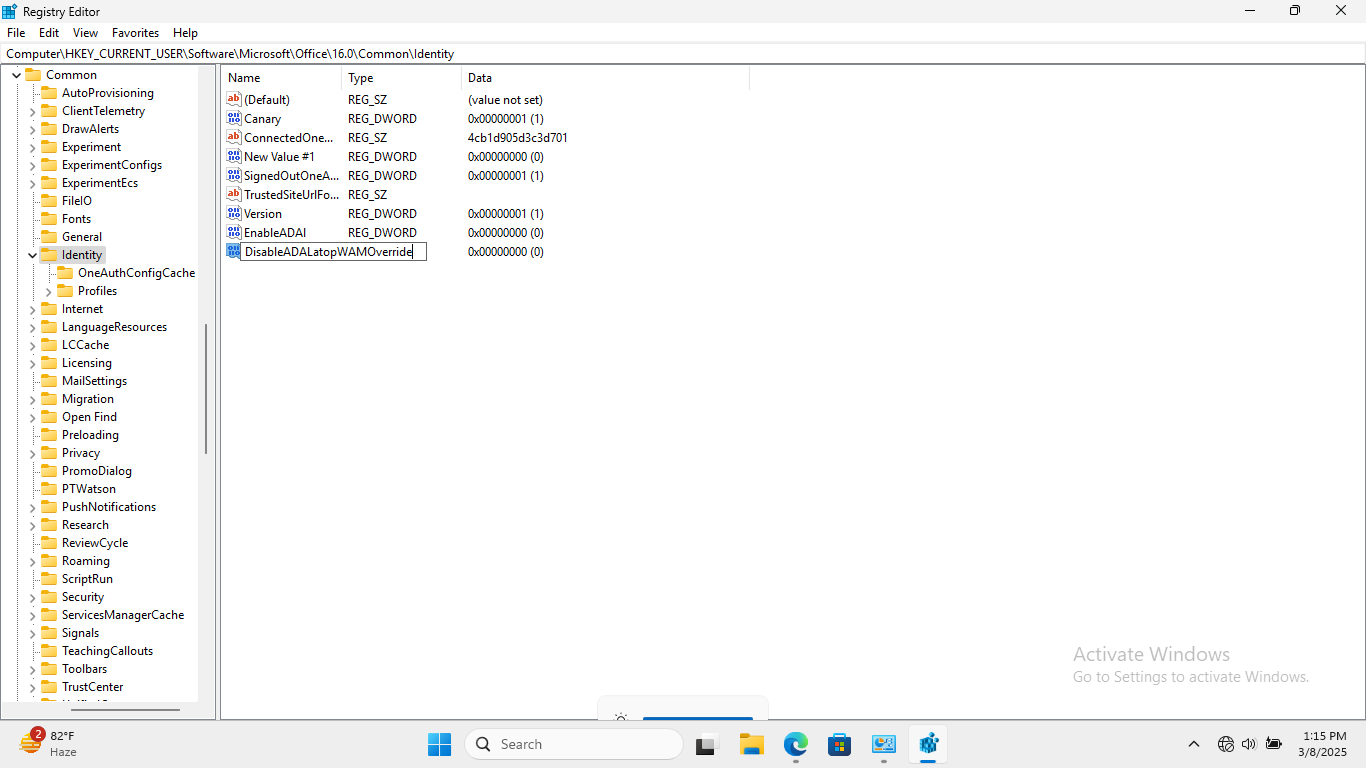Open the weather widget showing 82°F Haze
1366x768 pixels.
(x=48, y=744)
